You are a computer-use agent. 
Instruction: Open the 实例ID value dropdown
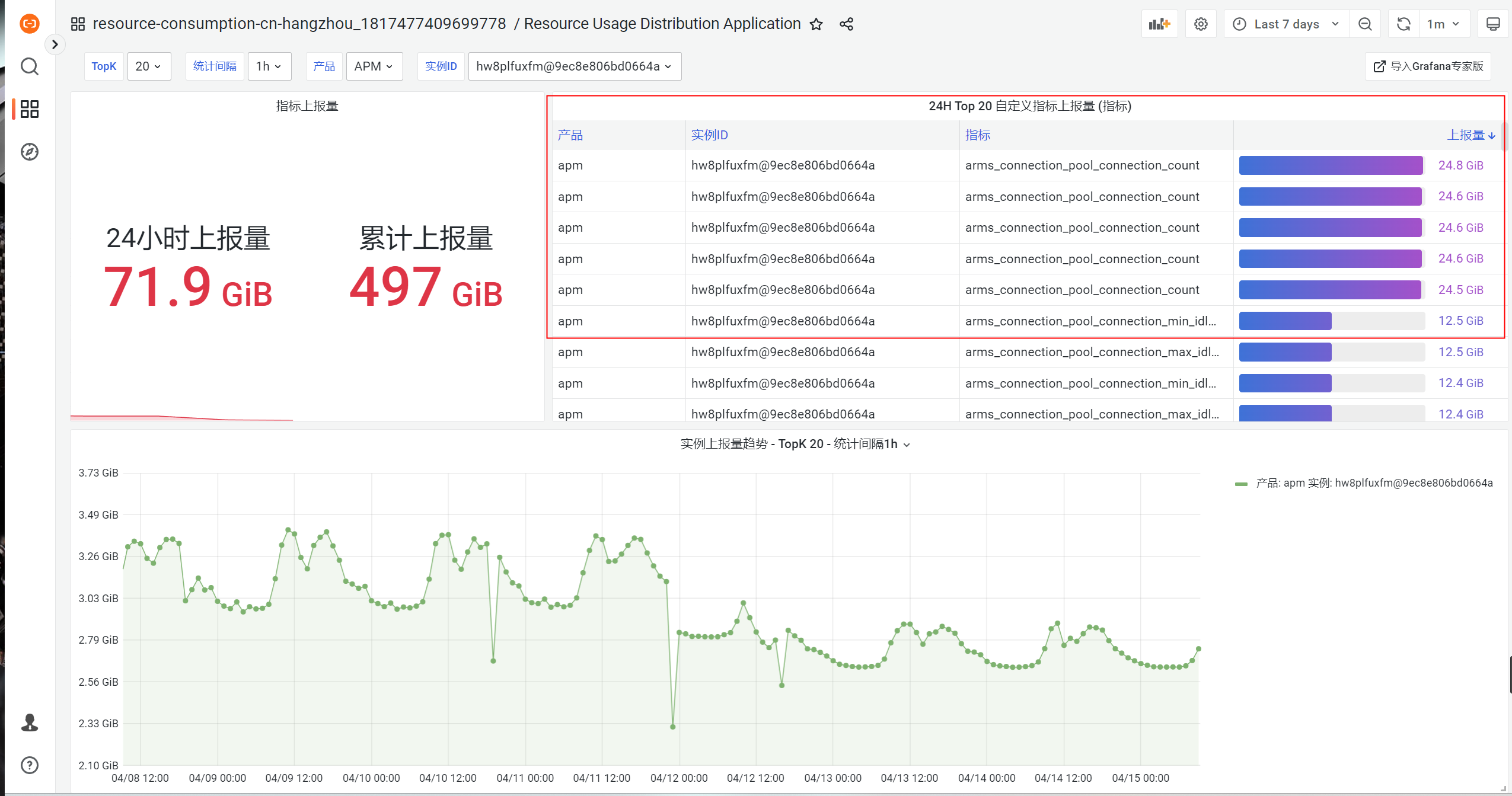575,66
